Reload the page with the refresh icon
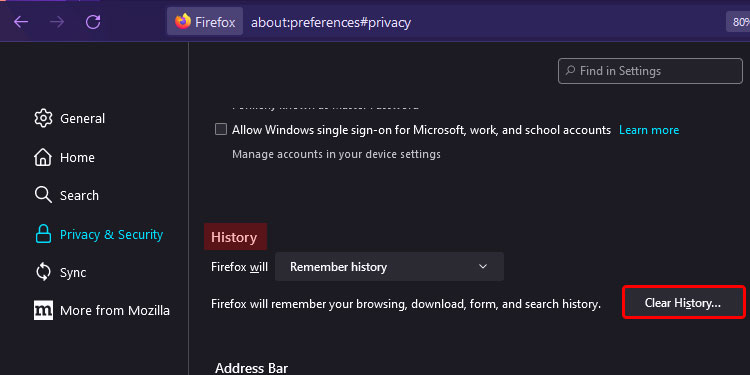Image resolution: width=750 pixels, height=375 pixels. (x=93, y=22)
